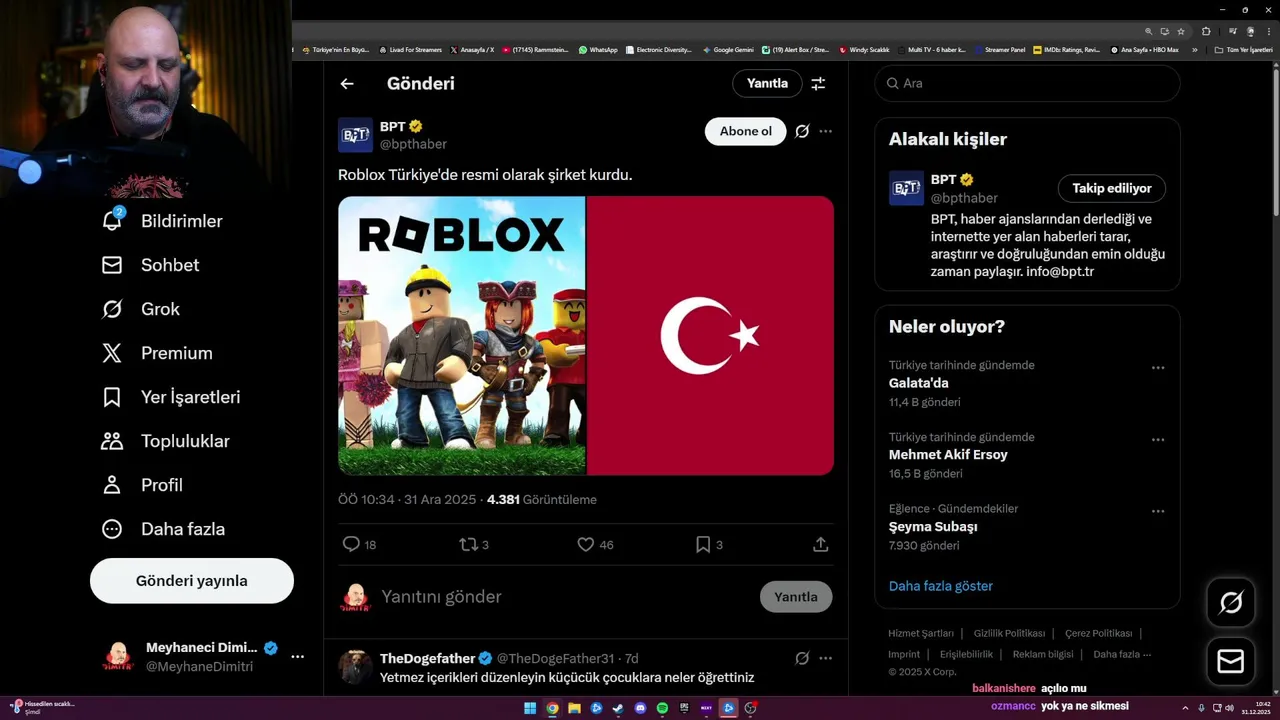Image resolution: width=1280 pixels, height=720 pixels.
Task: Open Spotify from the taskbar
Action: (x=662, y=708)
